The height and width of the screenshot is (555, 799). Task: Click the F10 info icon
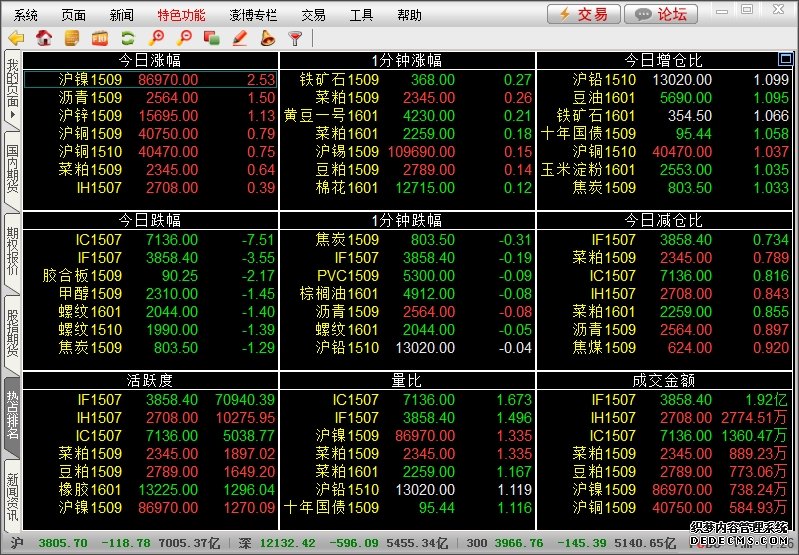click(x=99, y=39)
